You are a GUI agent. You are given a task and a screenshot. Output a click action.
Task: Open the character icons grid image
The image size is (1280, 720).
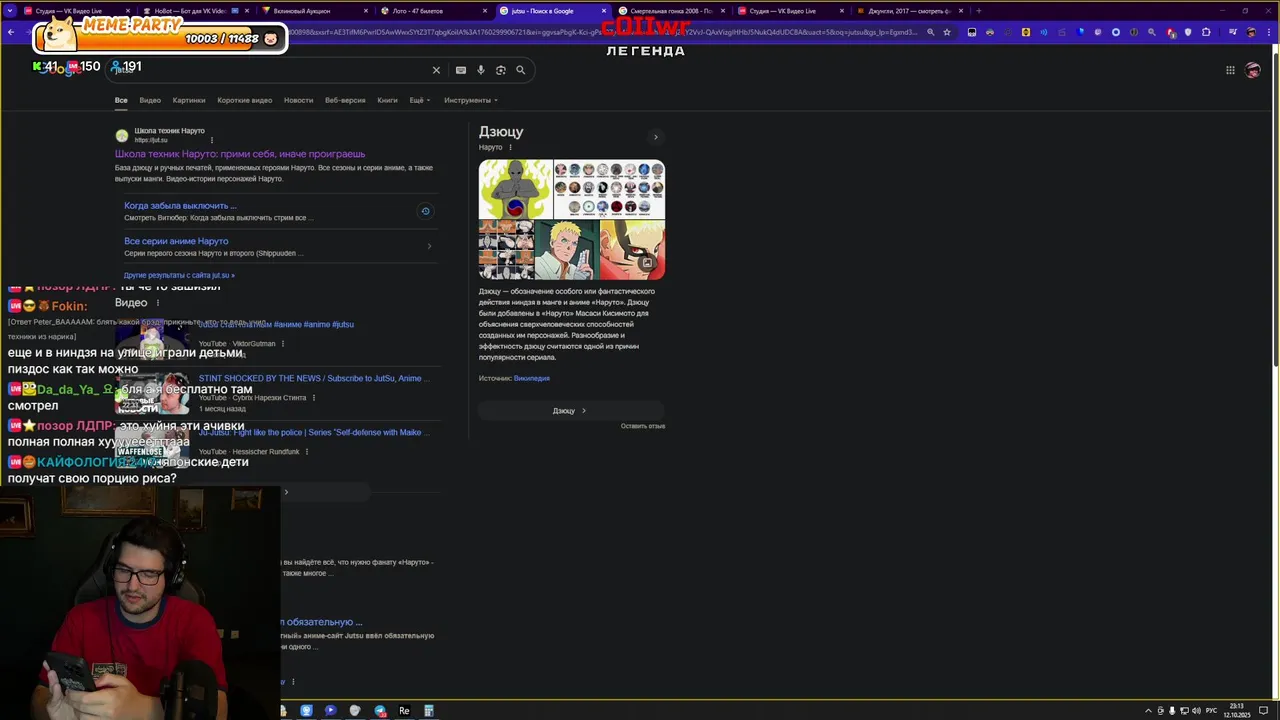[609, 189]
